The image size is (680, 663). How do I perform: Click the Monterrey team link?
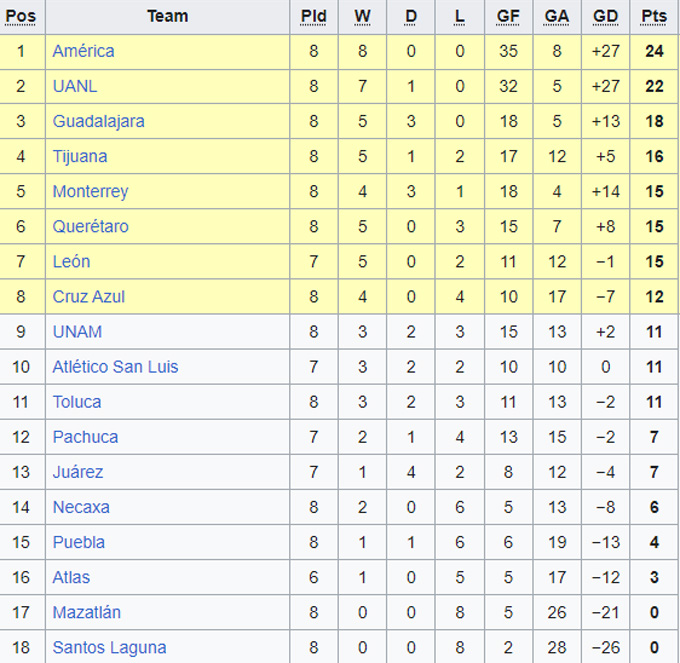pos(90,191)
